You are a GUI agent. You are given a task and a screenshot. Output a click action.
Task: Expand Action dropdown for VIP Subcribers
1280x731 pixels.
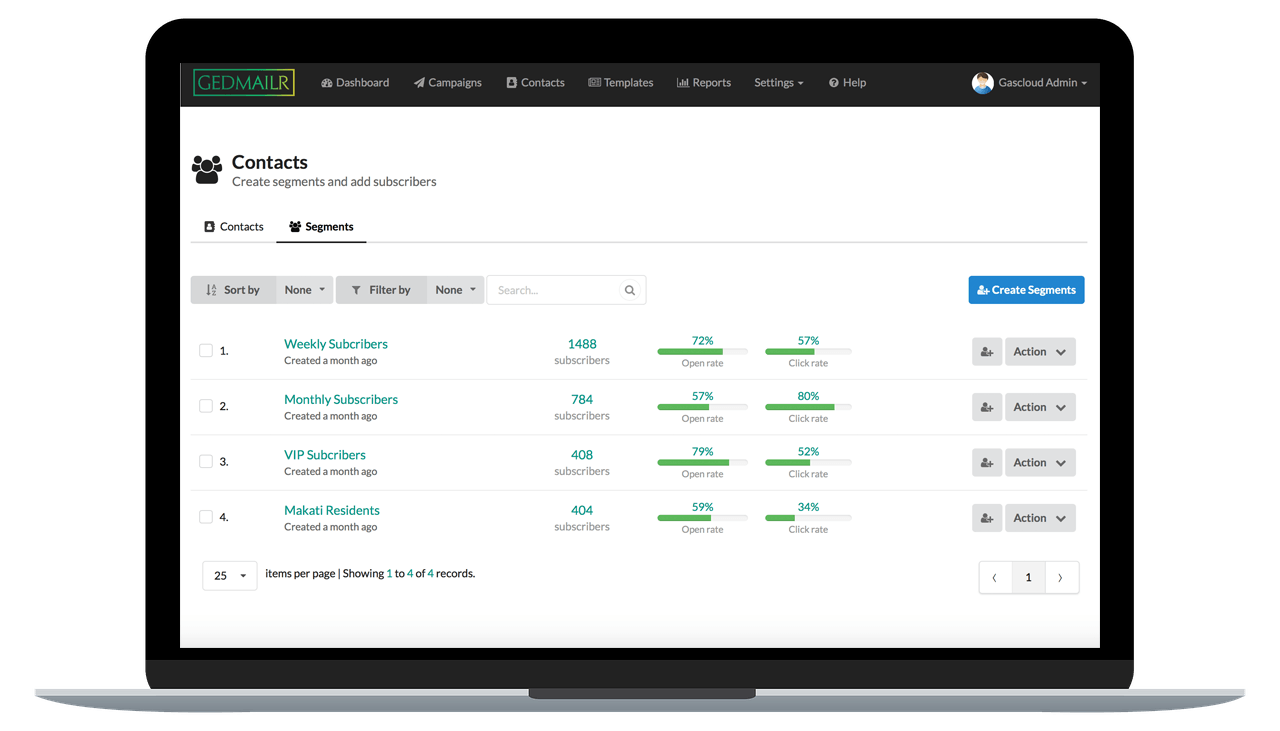point(1040,462)
